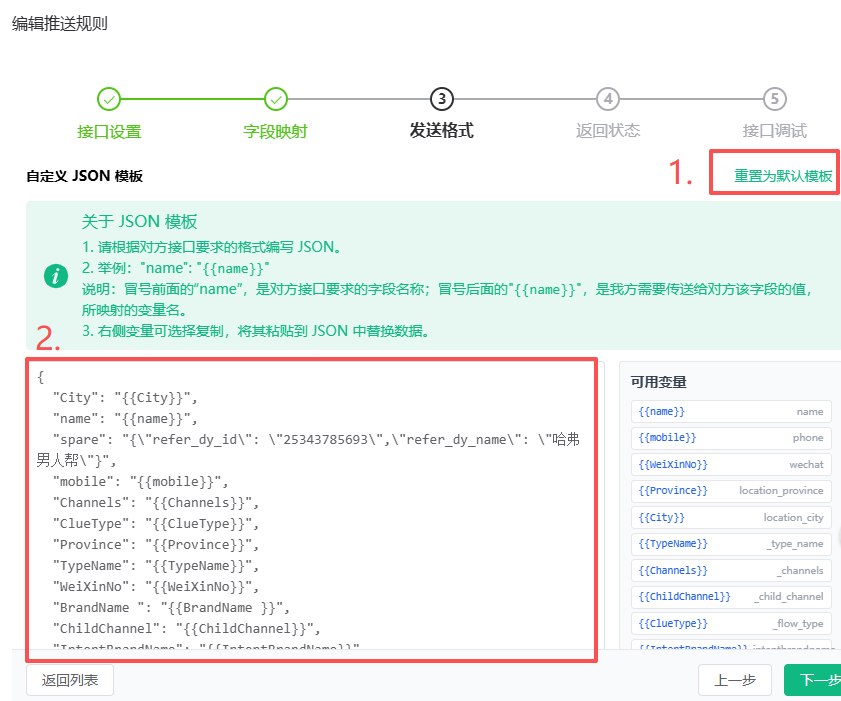Click the "mobile" line in JSON editor

141,482
